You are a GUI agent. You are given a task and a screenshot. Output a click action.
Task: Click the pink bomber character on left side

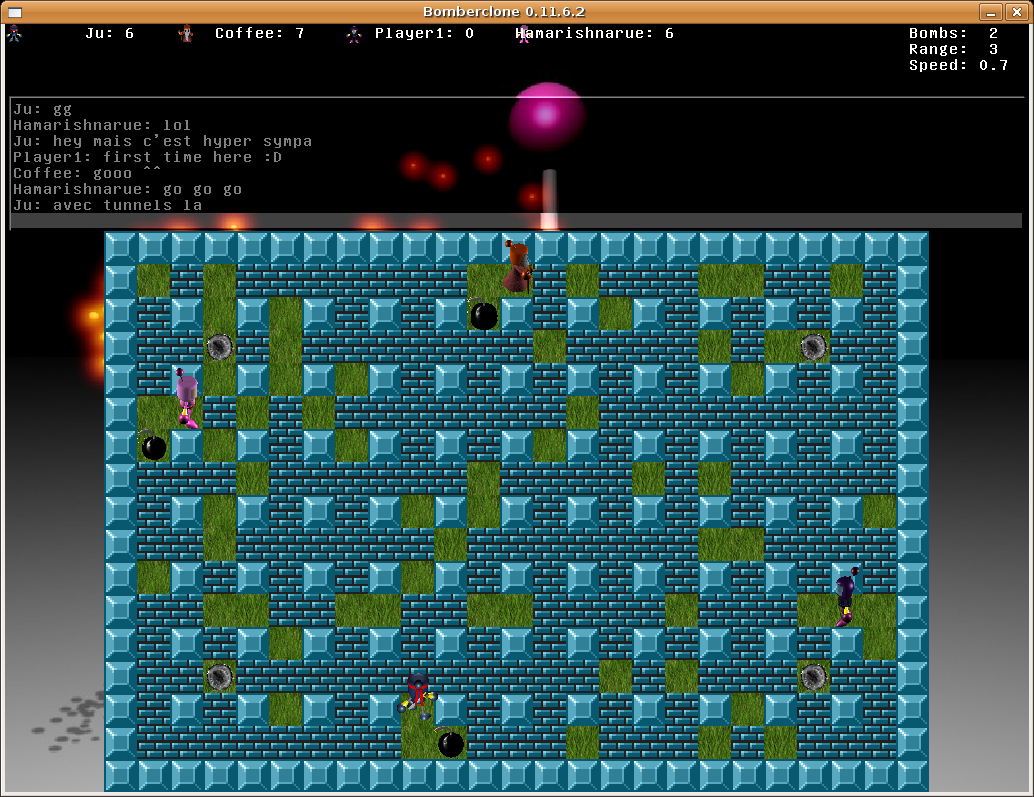[x=187, y=398]
